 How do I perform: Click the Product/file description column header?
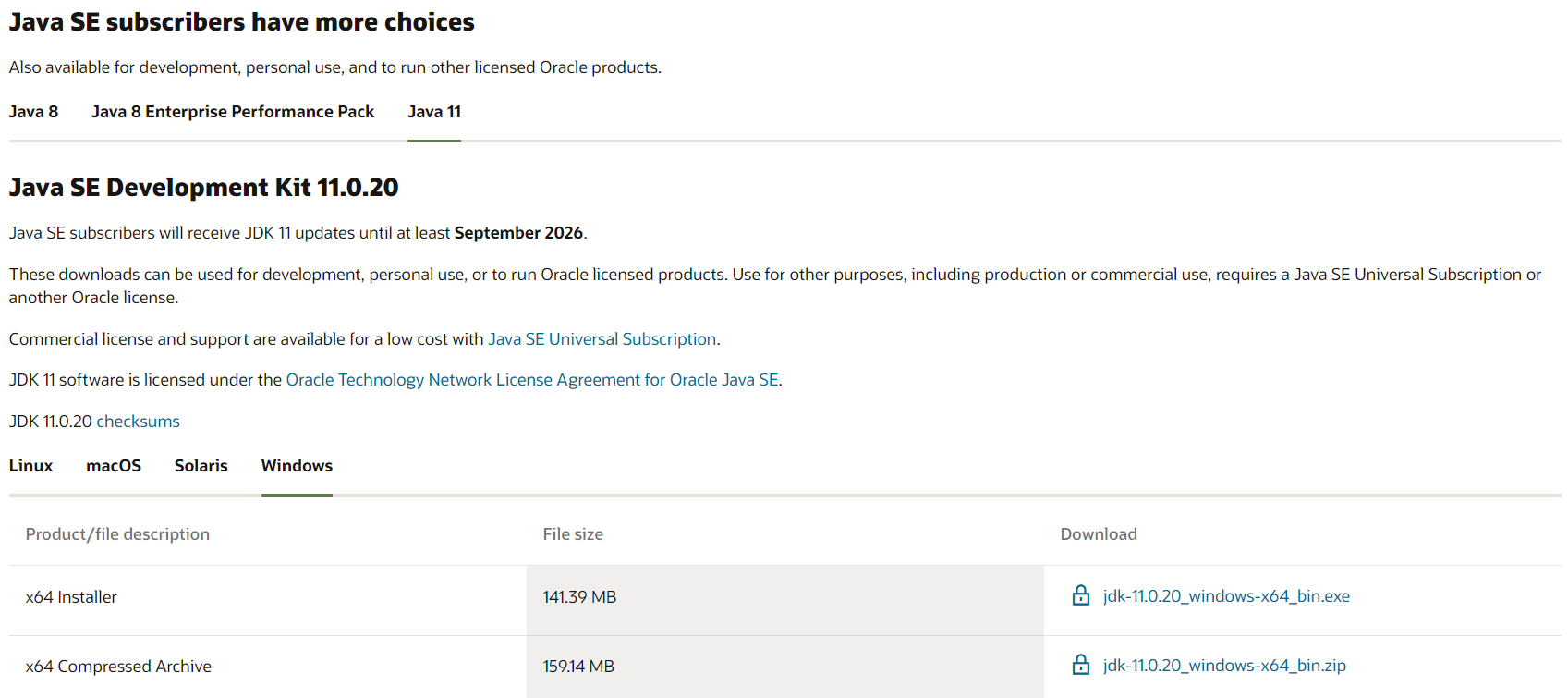[117, 534]
